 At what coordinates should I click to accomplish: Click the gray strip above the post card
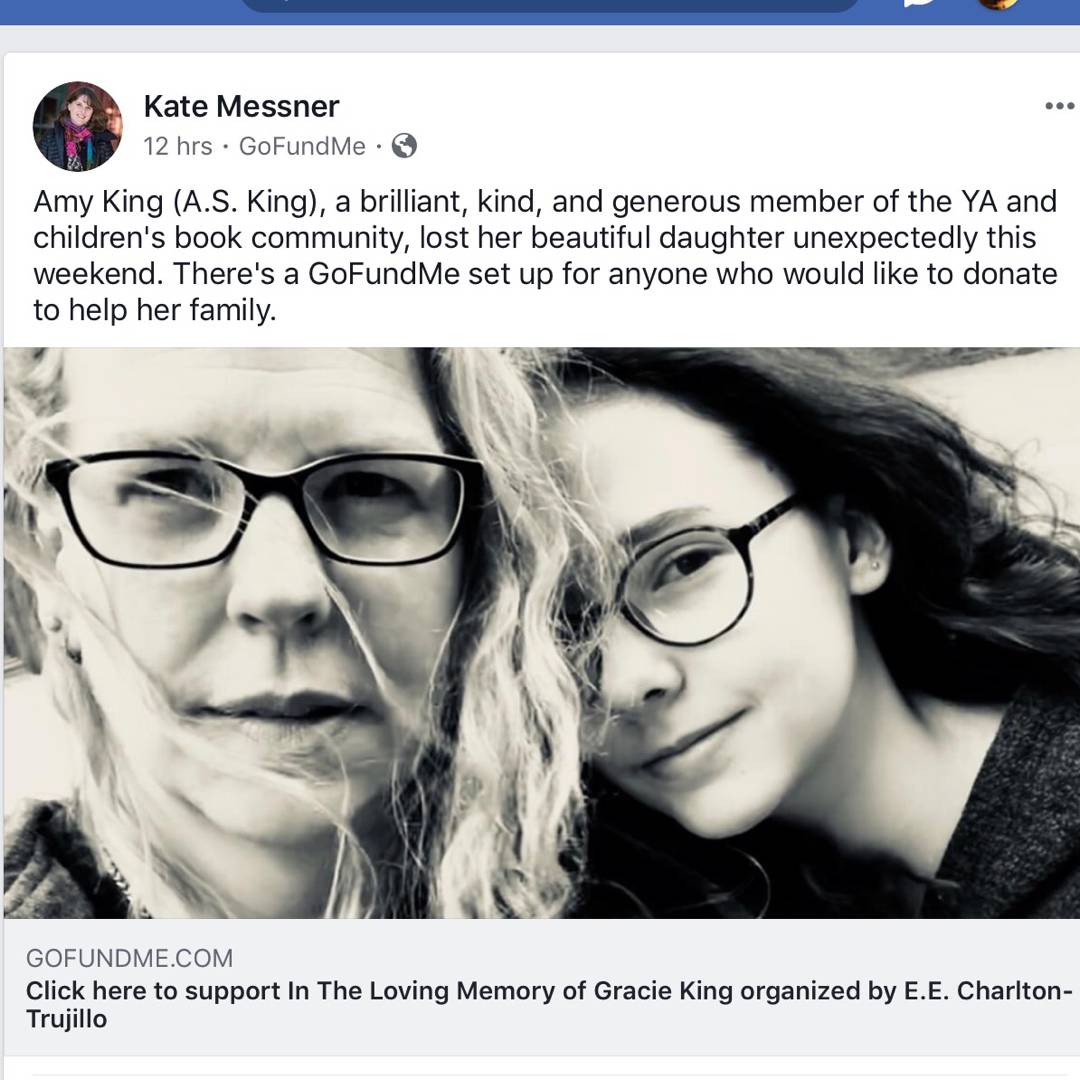point(540,38)
